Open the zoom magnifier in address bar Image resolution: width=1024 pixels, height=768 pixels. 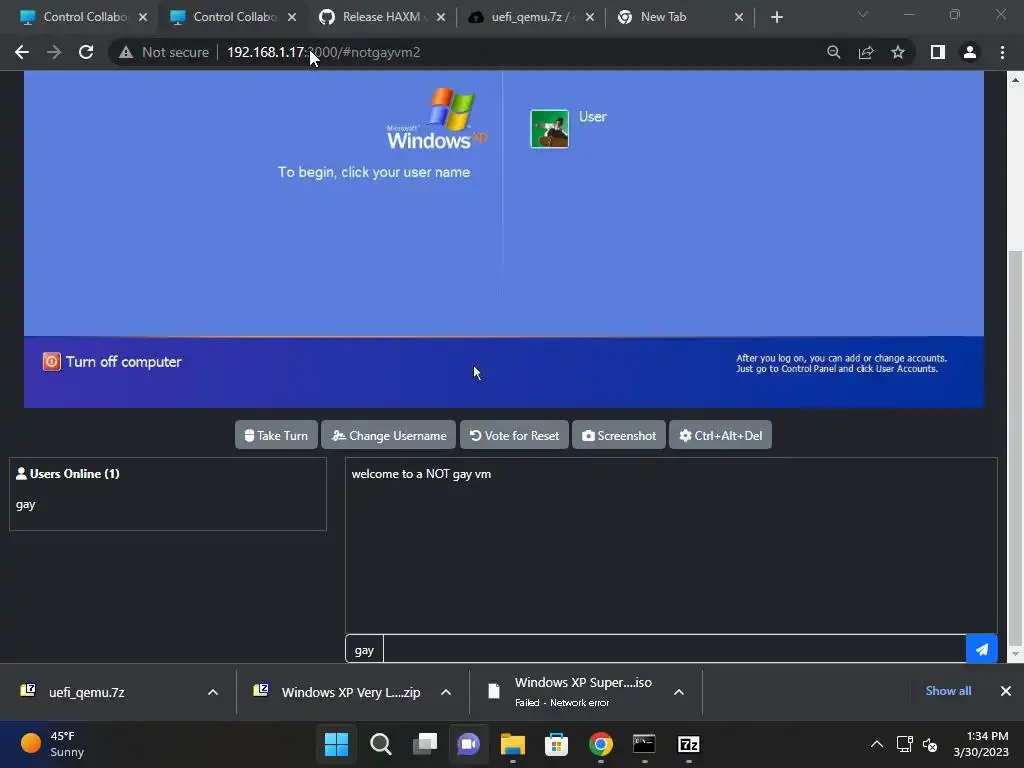pyautogui.click(x=833, y=52)
